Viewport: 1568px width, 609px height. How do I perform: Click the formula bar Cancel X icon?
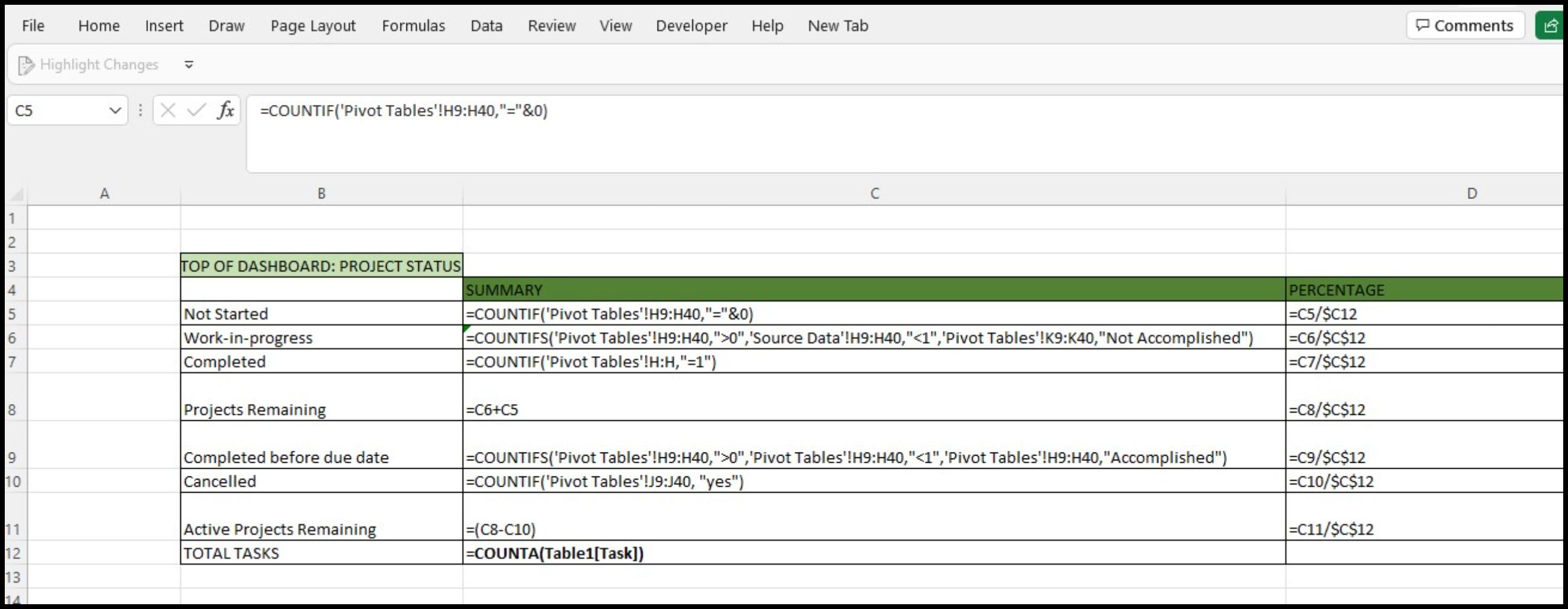click(x=168, y=110)
